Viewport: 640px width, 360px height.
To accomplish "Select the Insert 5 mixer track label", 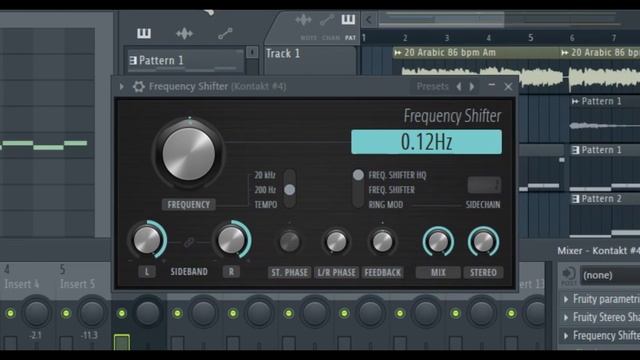I will coord(78,284).
